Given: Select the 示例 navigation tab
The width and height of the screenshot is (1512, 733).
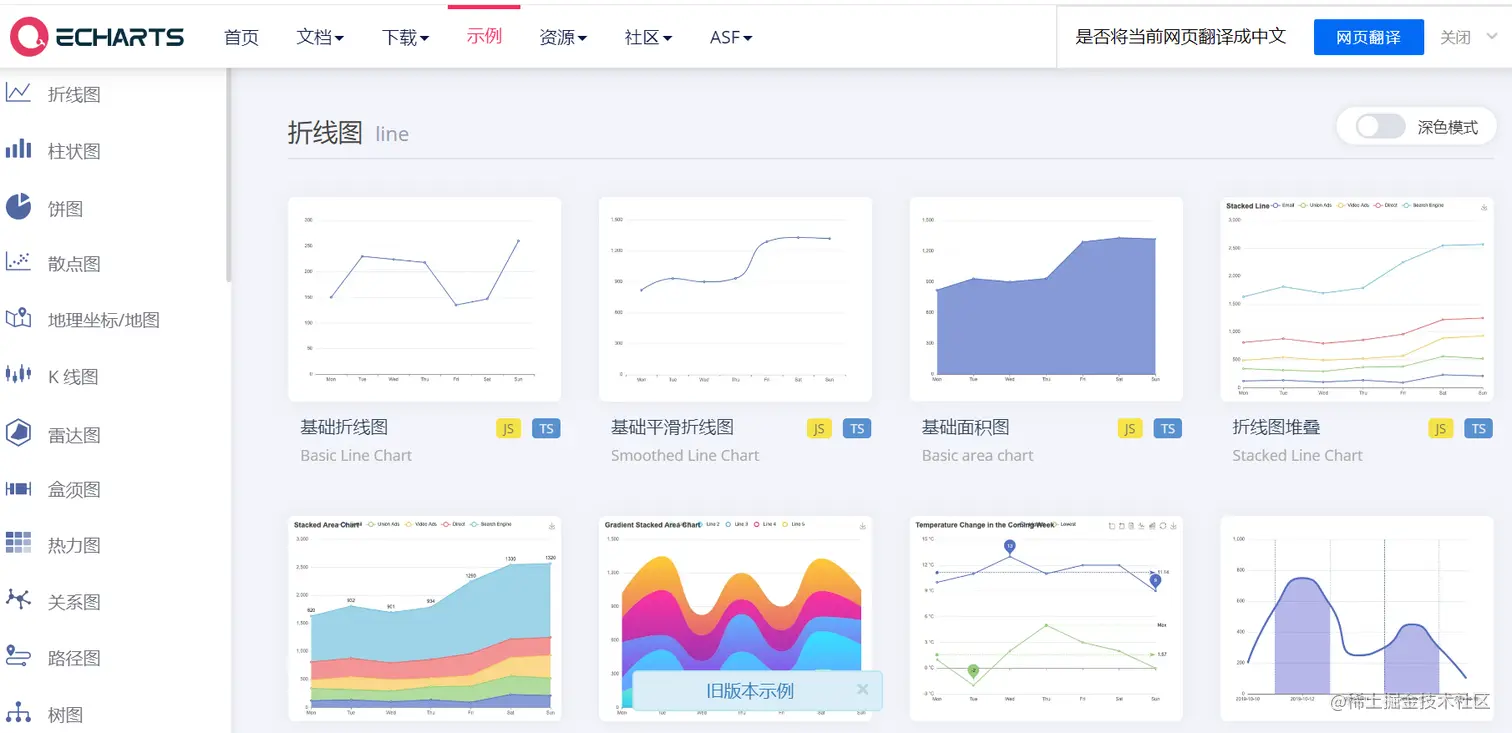Looking at the screenshot, I should [x=484, y=37].
